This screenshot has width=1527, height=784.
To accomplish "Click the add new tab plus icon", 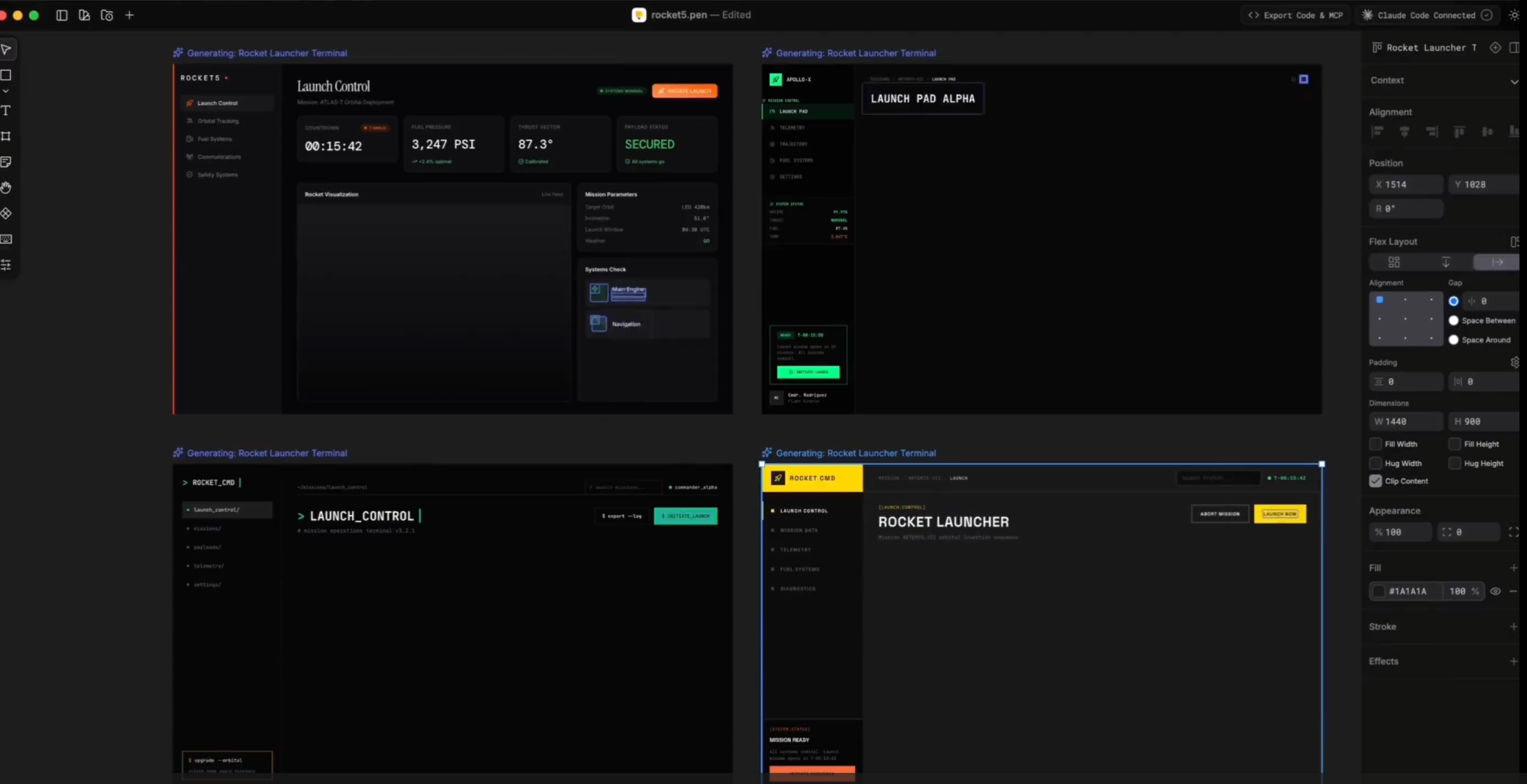I will click(x=129, y=15).
